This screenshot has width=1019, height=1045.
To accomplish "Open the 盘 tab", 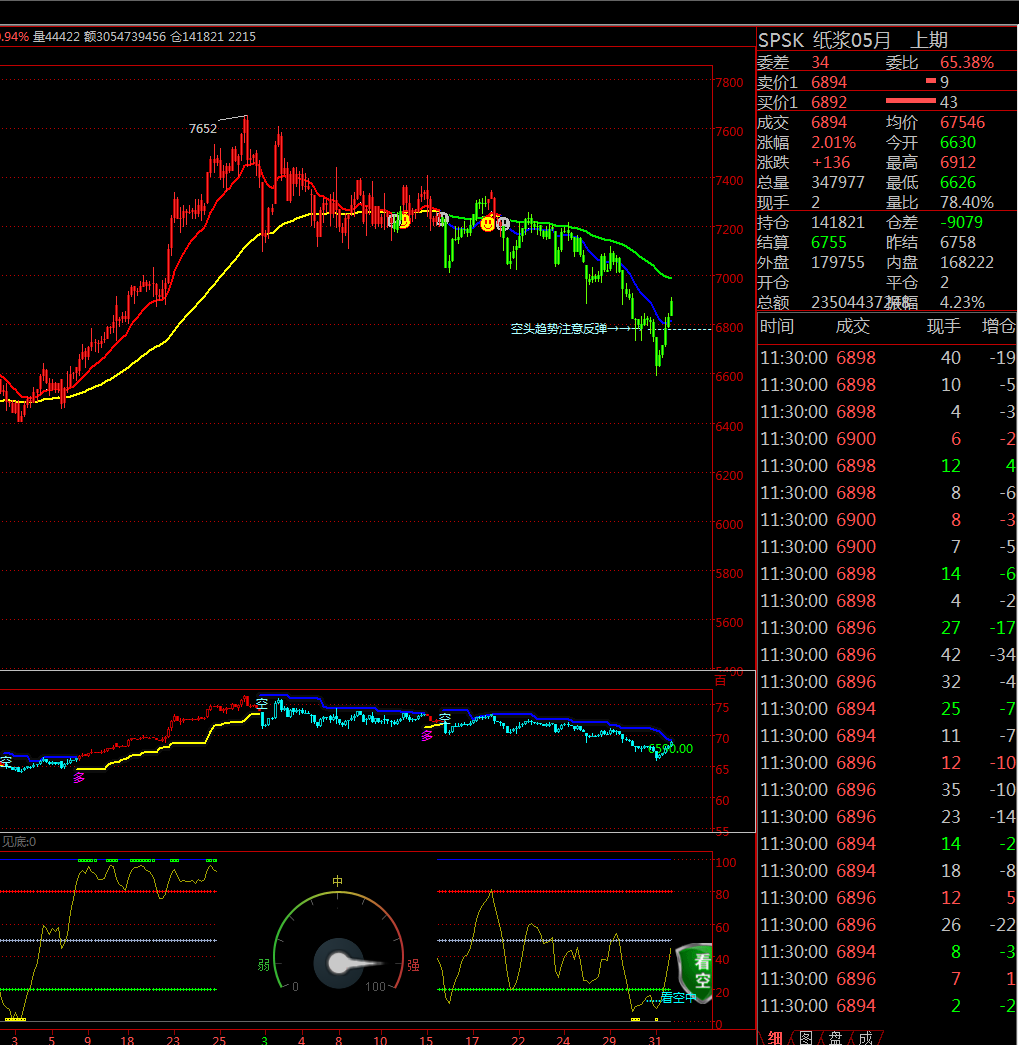I will 835,1038.
